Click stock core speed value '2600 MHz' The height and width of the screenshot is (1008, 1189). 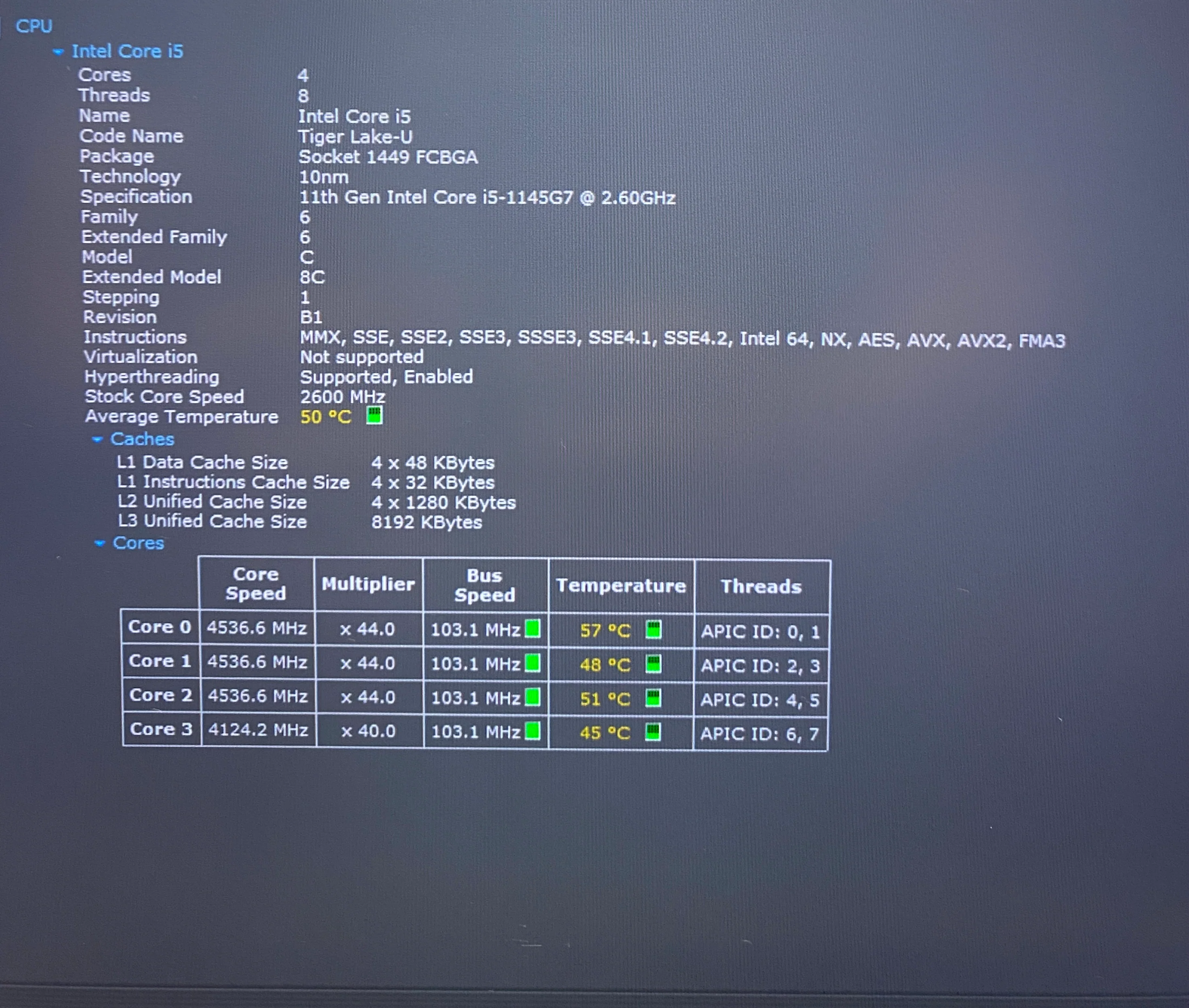coord(343,397)
